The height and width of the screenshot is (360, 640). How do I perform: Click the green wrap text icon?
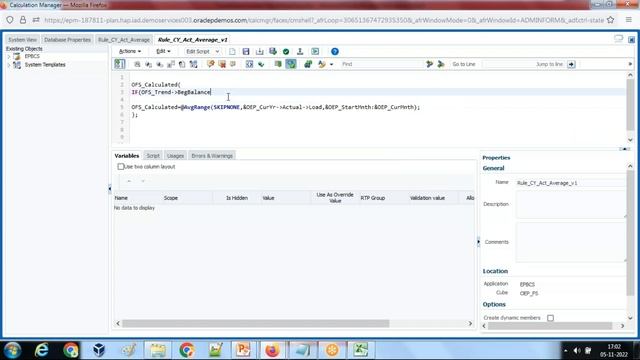[278, 64]
